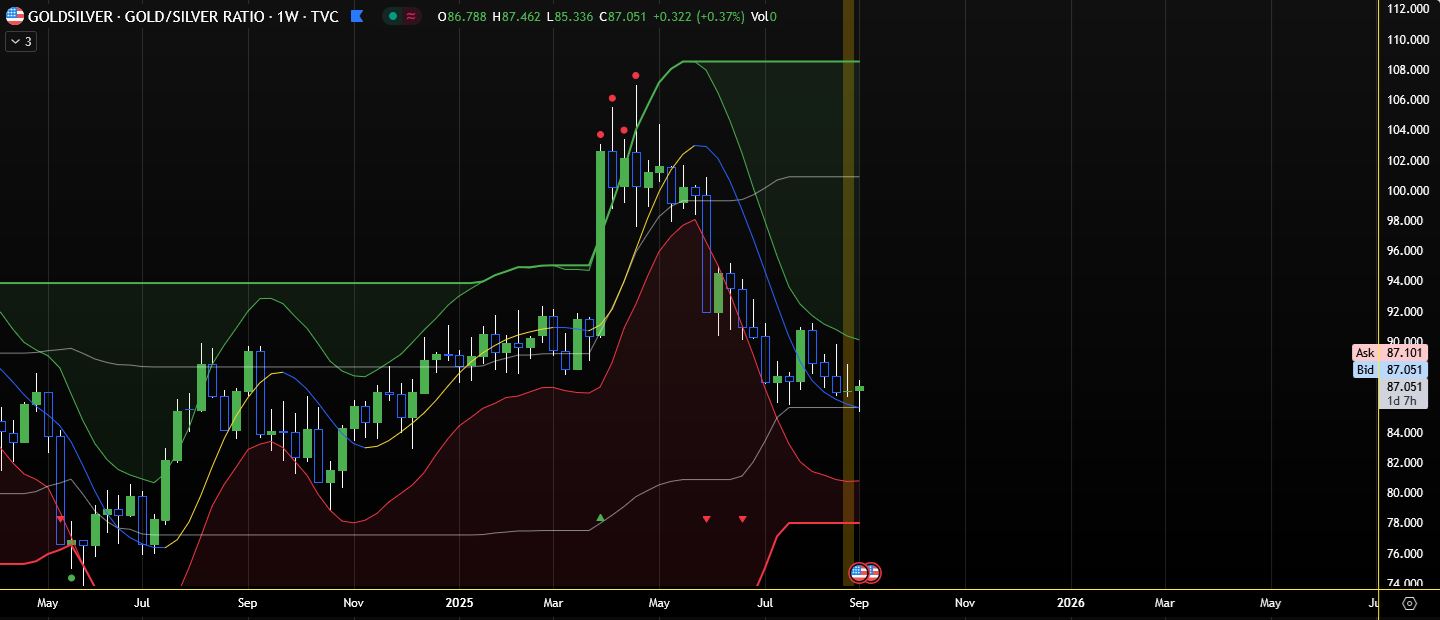Click the 102.000 price scale label
The width and height of the screenshot is (1440, 620).
(x=1406, y=160)
